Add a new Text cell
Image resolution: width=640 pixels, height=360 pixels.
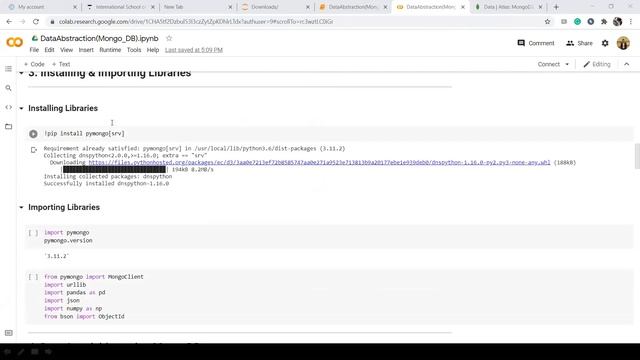pos(61,64)
